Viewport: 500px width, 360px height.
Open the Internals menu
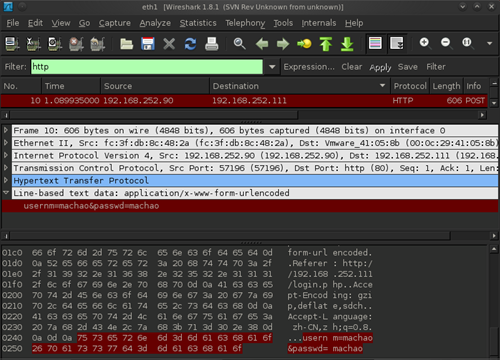[319, 23]
